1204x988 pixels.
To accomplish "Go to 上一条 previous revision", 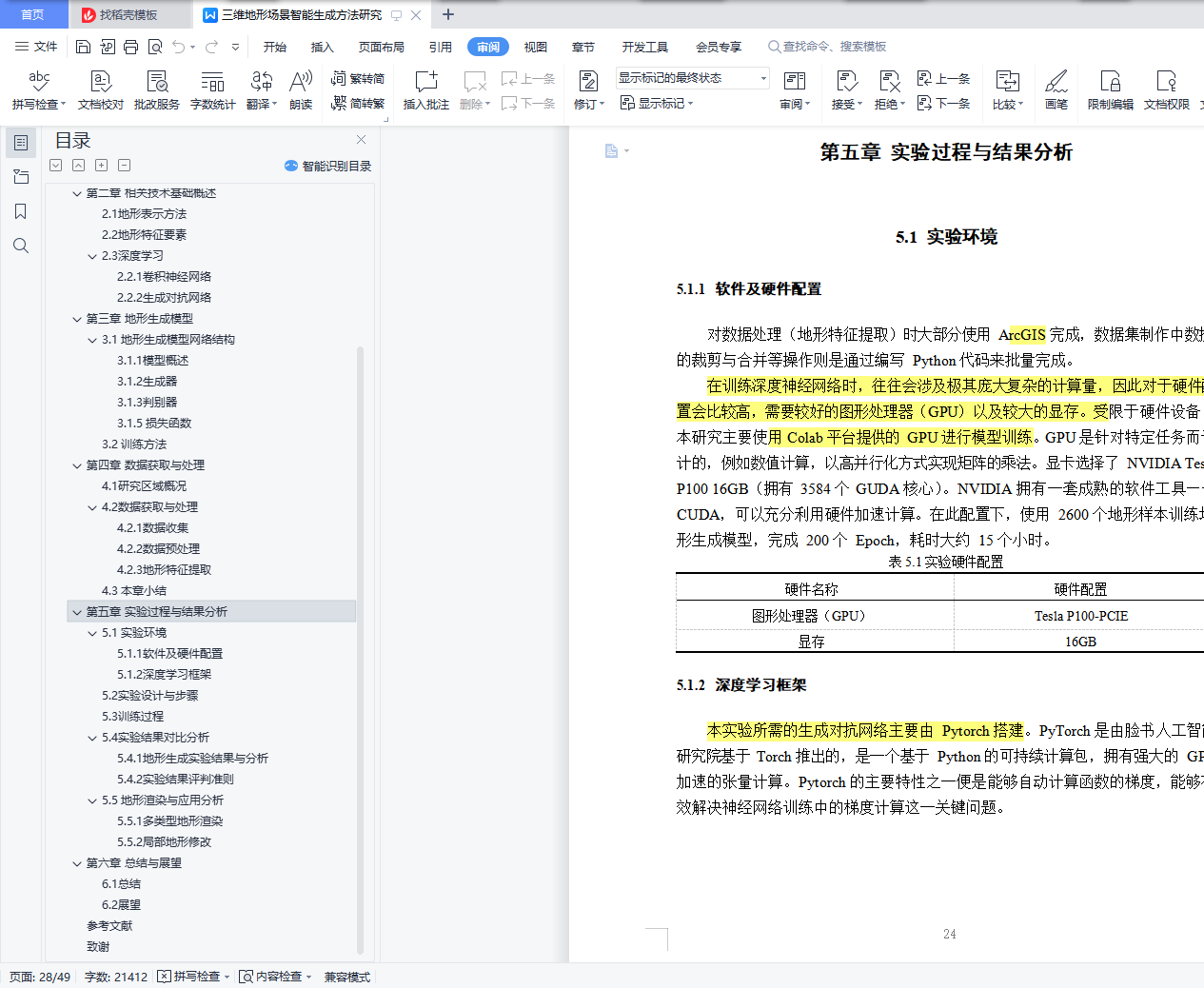I will [x=943, y=79].
